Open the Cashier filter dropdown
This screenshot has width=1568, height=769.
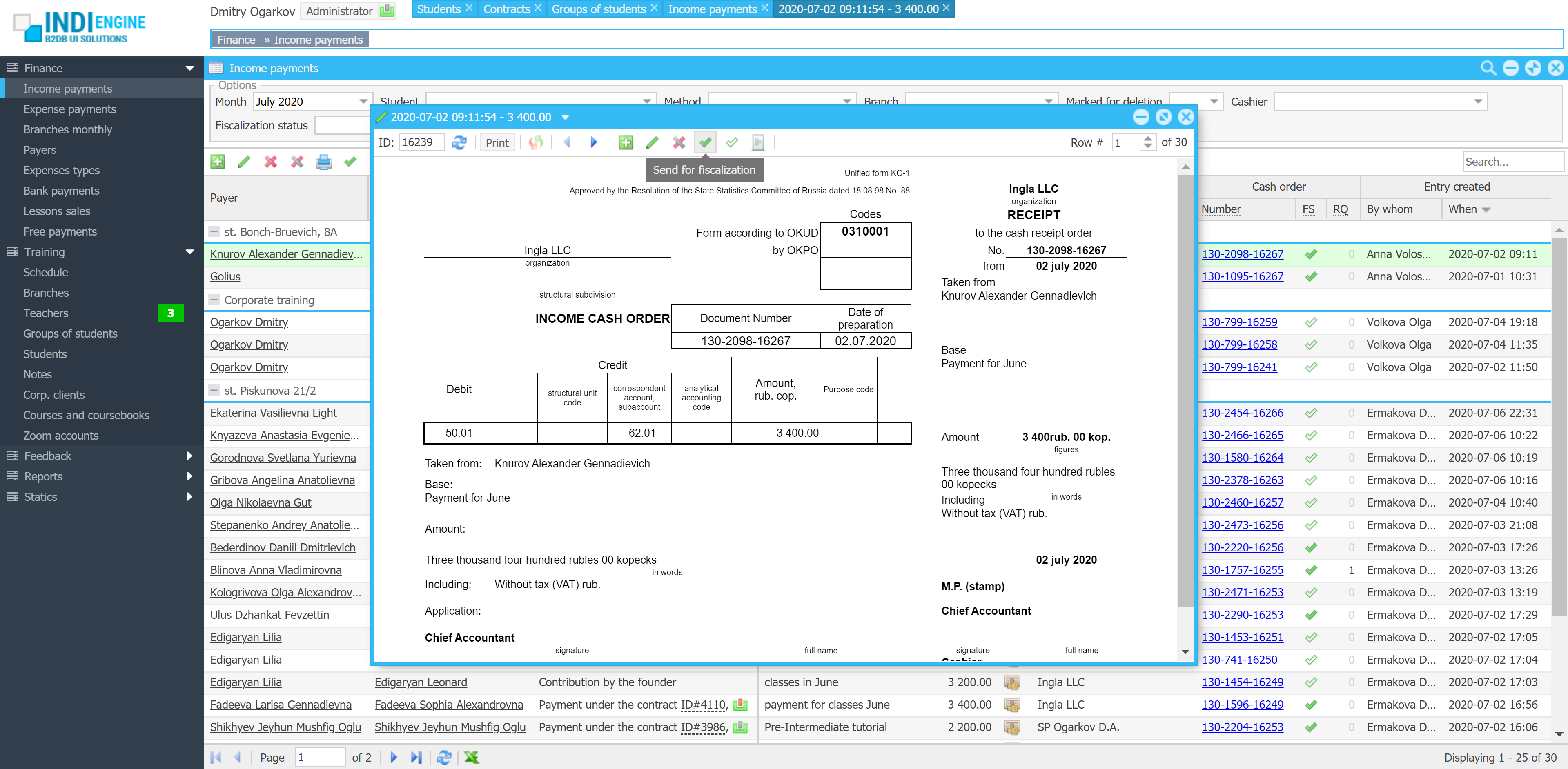point(1478,102)
